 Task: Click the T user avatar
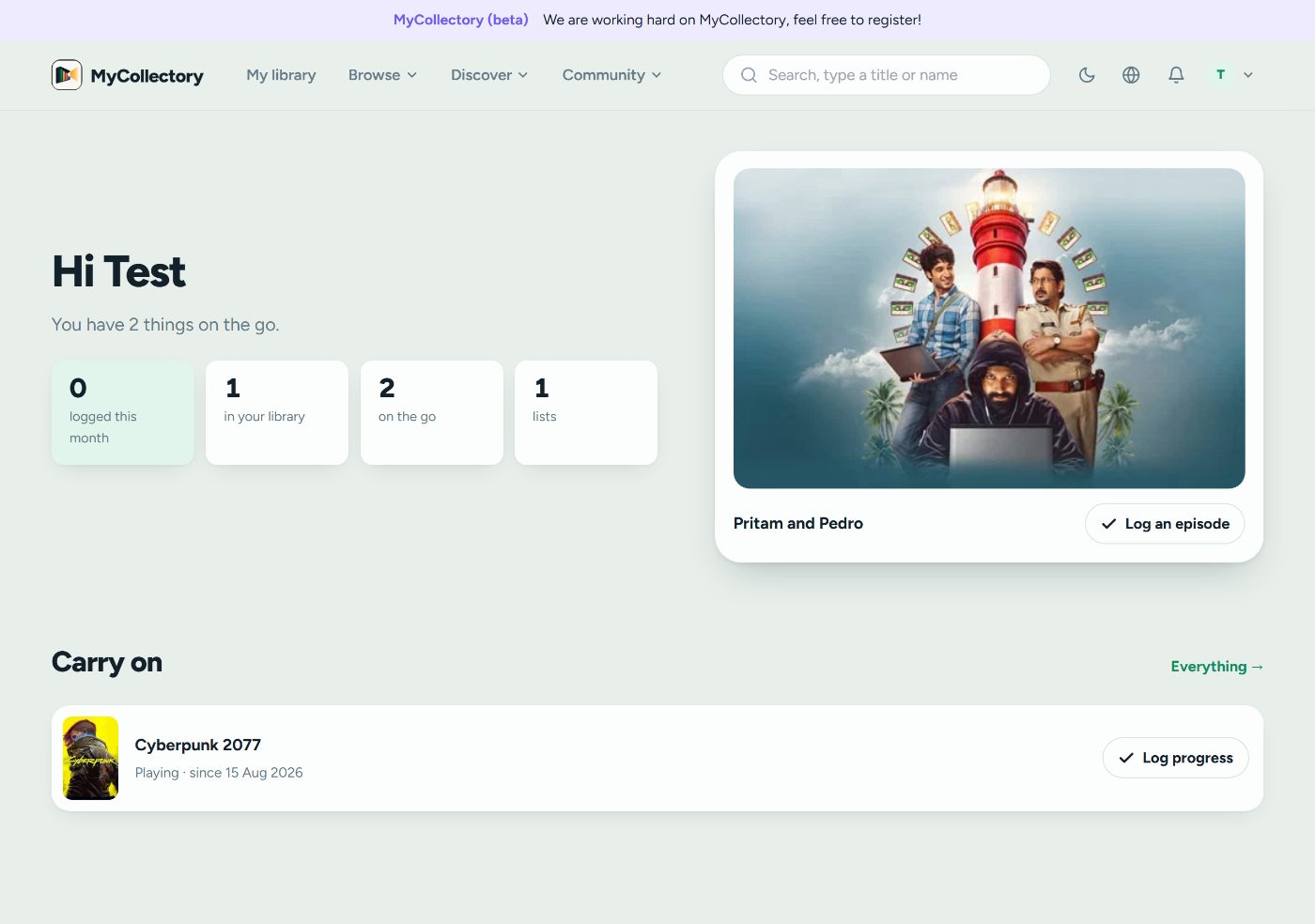tap(1220, 75)
